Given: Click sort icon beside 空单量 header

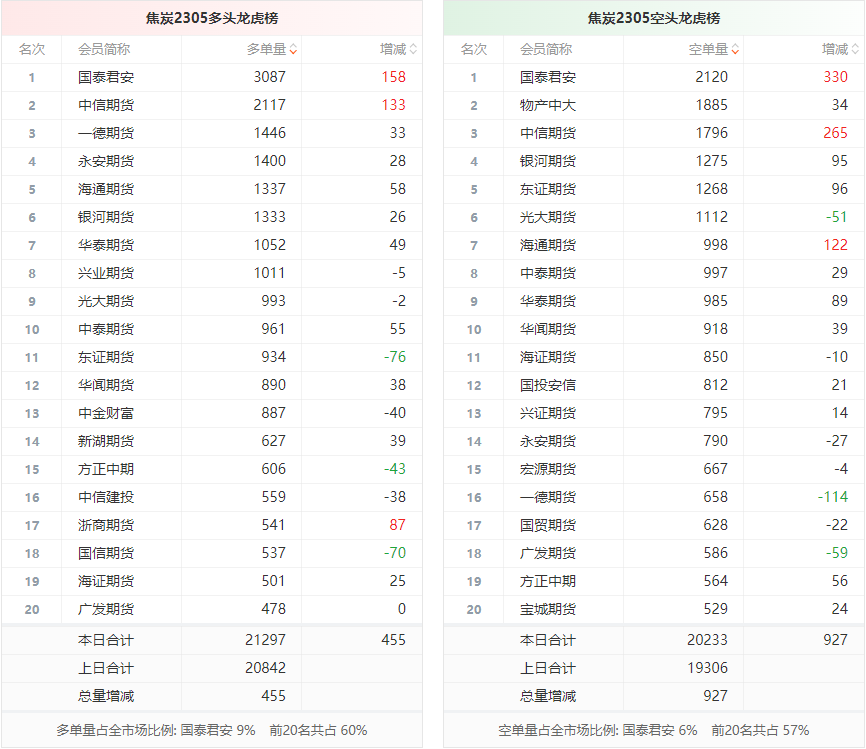Looking at the screenshot, I should coord(735,49).
